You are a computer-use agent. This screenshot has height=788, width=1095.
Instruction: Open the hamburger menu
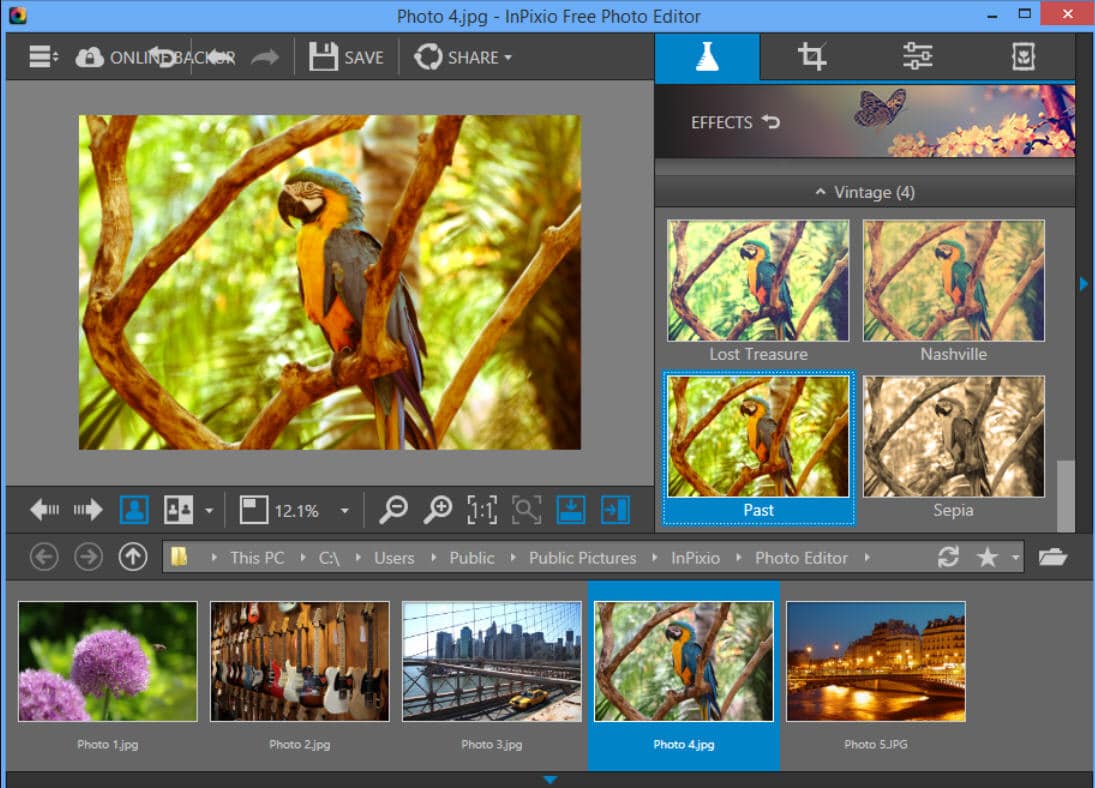pyautogui.click(x=40, y=56)
